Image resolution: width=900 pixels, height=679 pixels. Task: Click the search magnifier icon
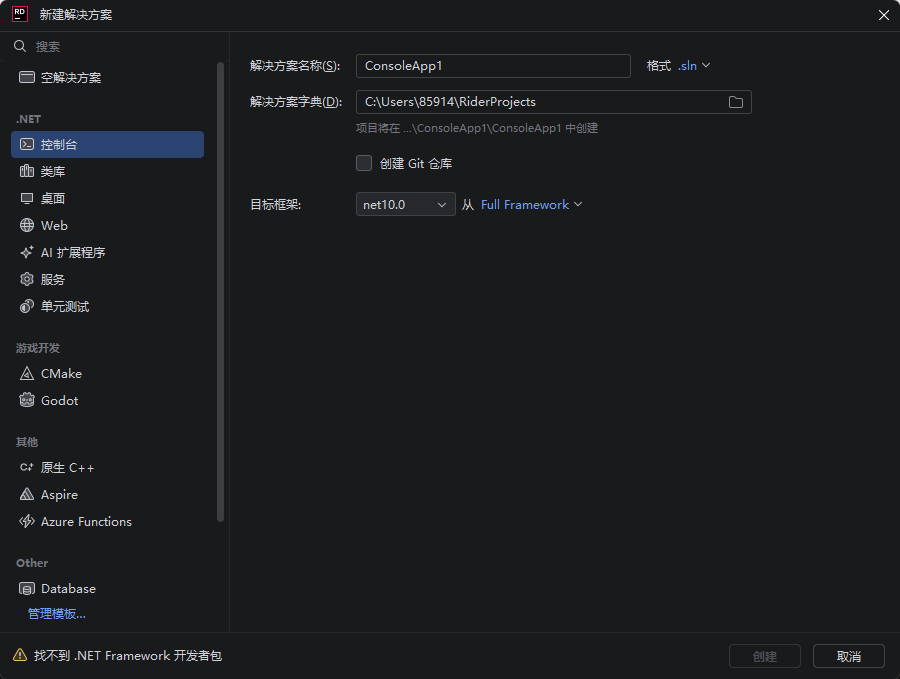(x=20, y=46)
